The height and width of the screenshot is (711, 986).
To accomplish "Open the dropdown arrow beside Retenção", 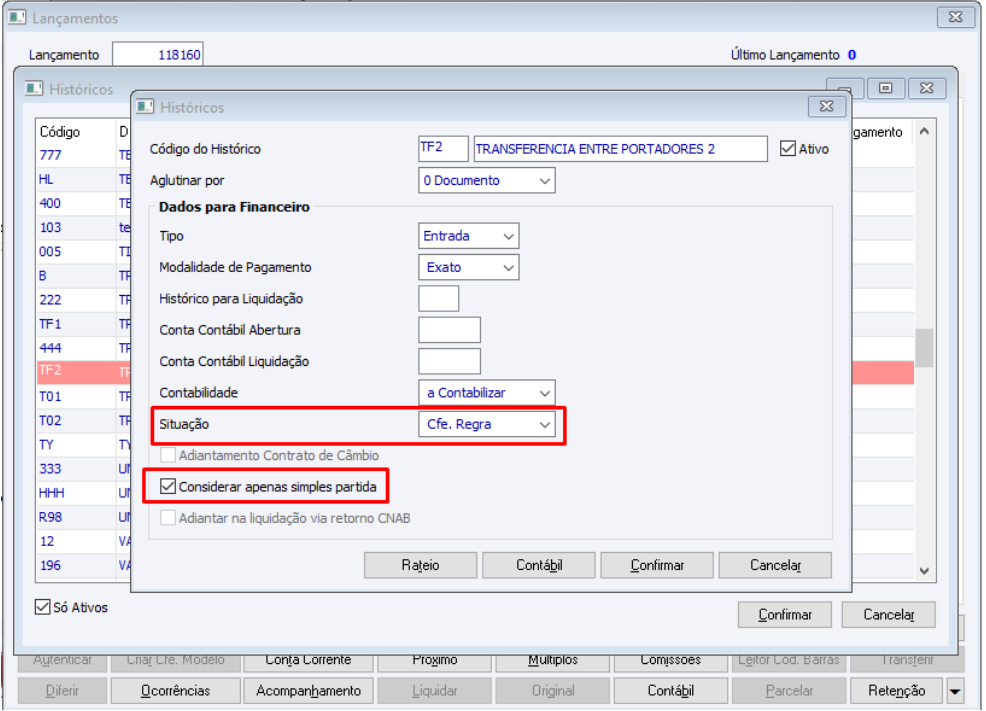I will click(x=955, y=691).
